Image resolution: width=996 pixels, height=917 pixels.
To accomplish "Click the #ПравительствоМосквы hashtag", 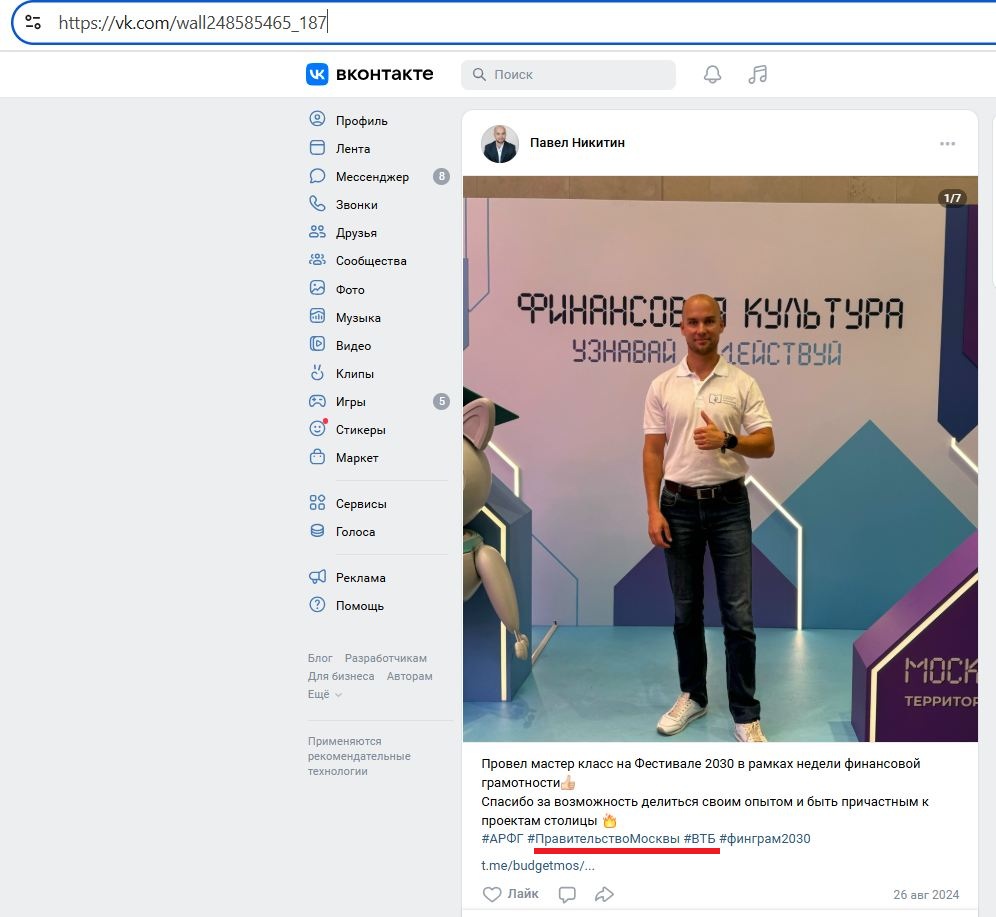I will pyautogui.click(x=603, y=838).
